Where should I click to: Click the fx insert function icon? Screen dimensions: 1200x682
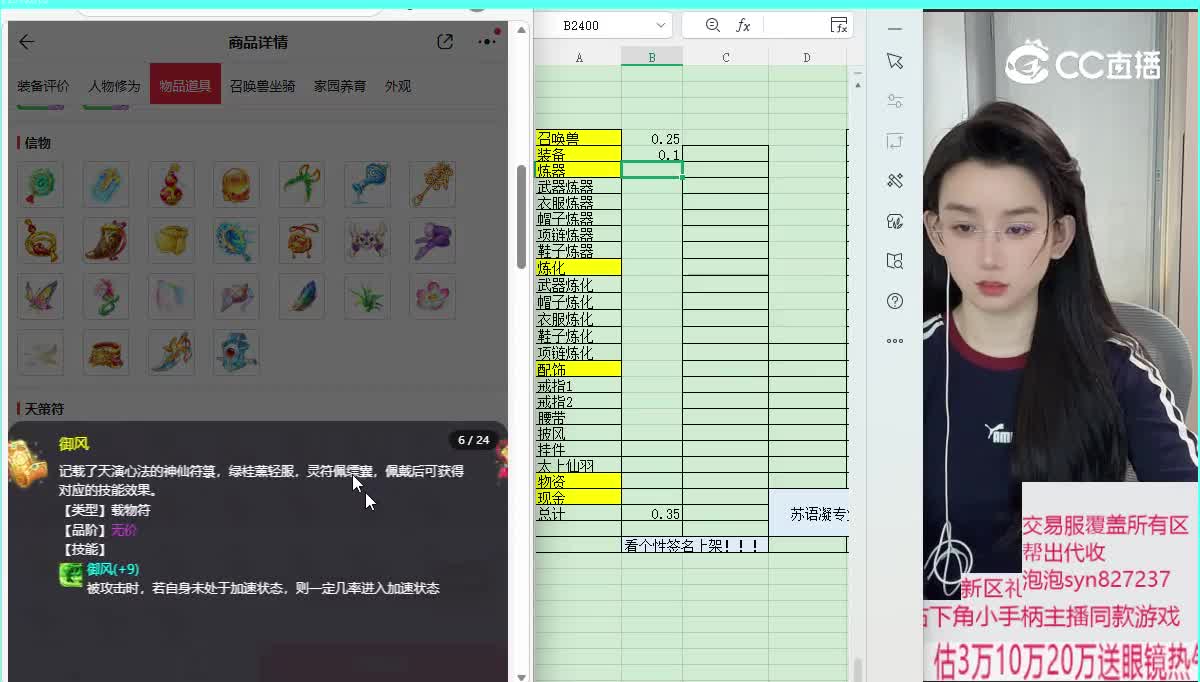[x=743, y=26]
